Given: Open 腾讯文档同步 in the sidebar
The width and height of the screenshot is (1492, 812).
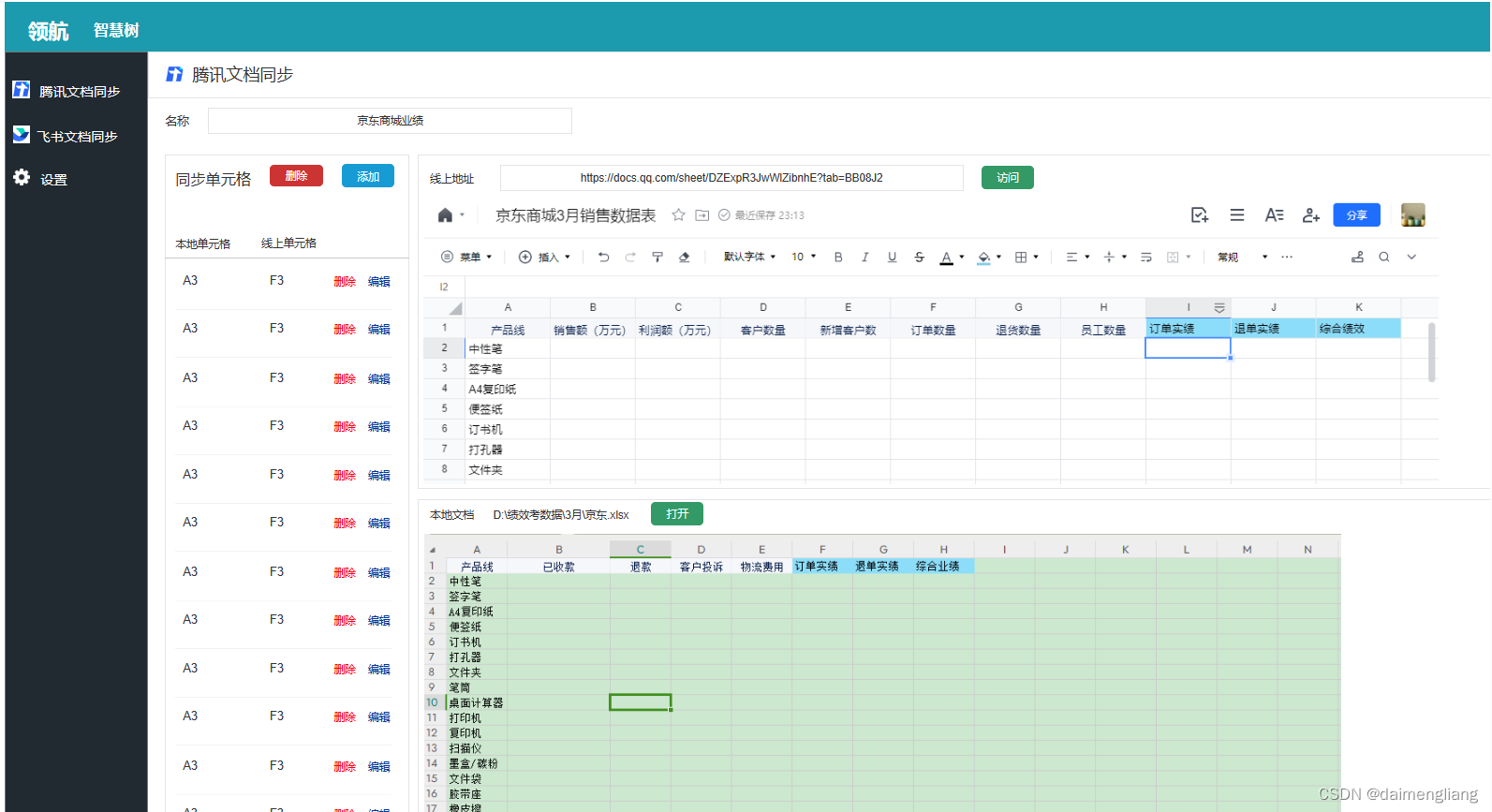Looking at the screenshot, I should point(79,92).
